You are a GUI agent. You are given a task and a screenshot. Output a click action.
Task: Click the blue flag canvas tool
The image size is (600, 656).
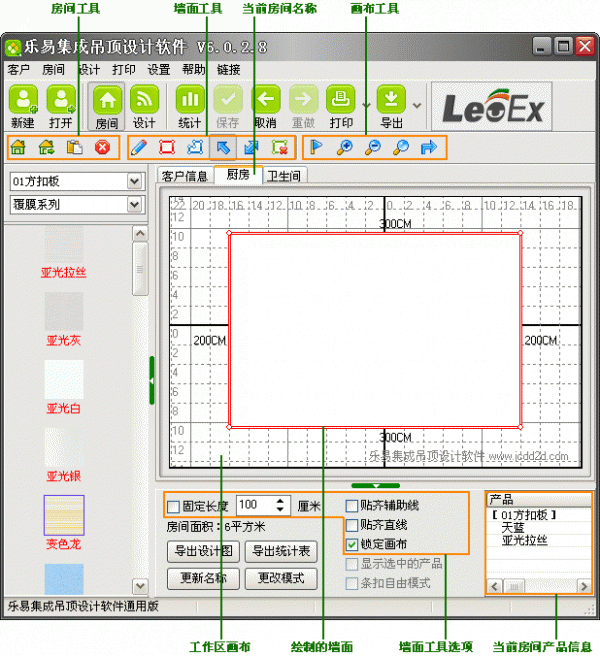click(316, 148)
